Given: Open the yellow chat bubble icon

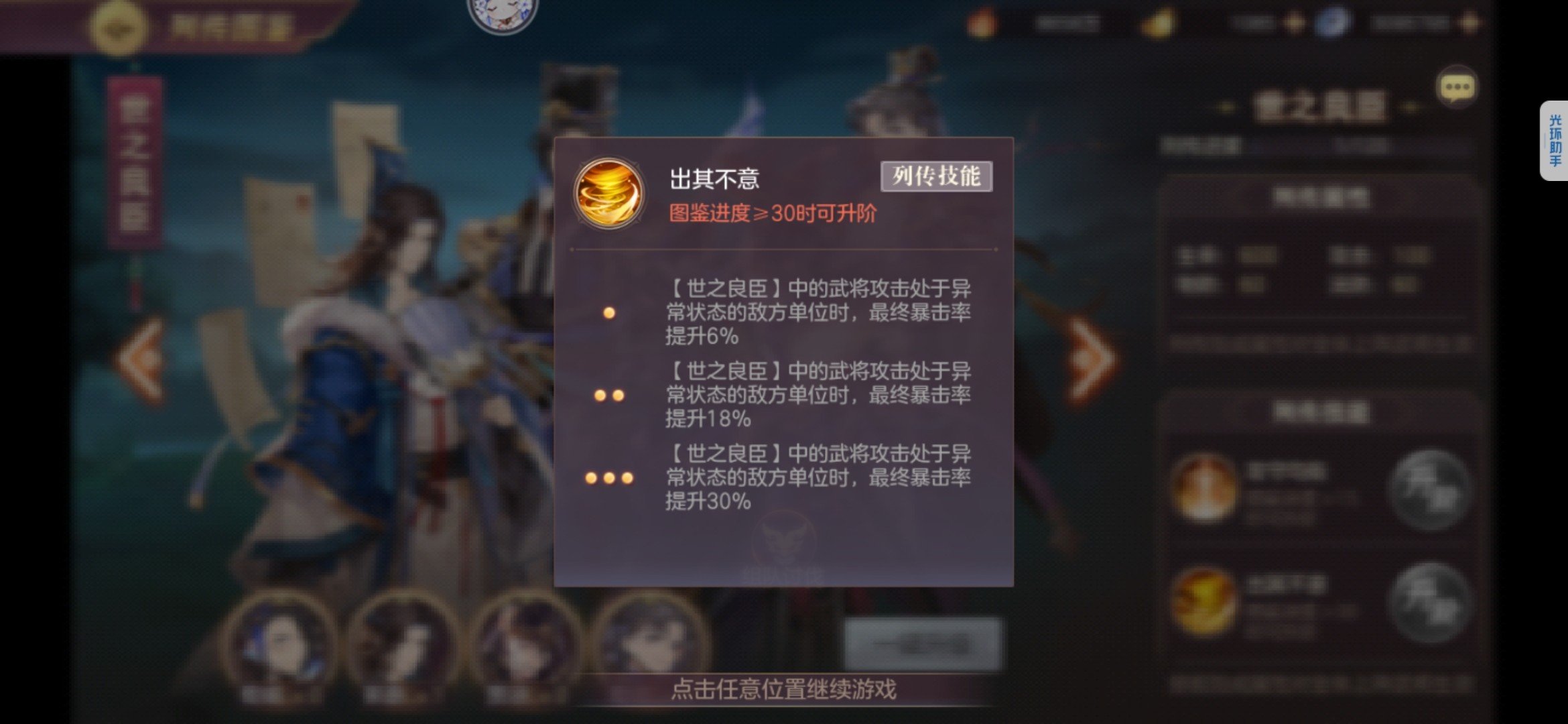Looking at the screenshot, I should (x=1457, y=87).
